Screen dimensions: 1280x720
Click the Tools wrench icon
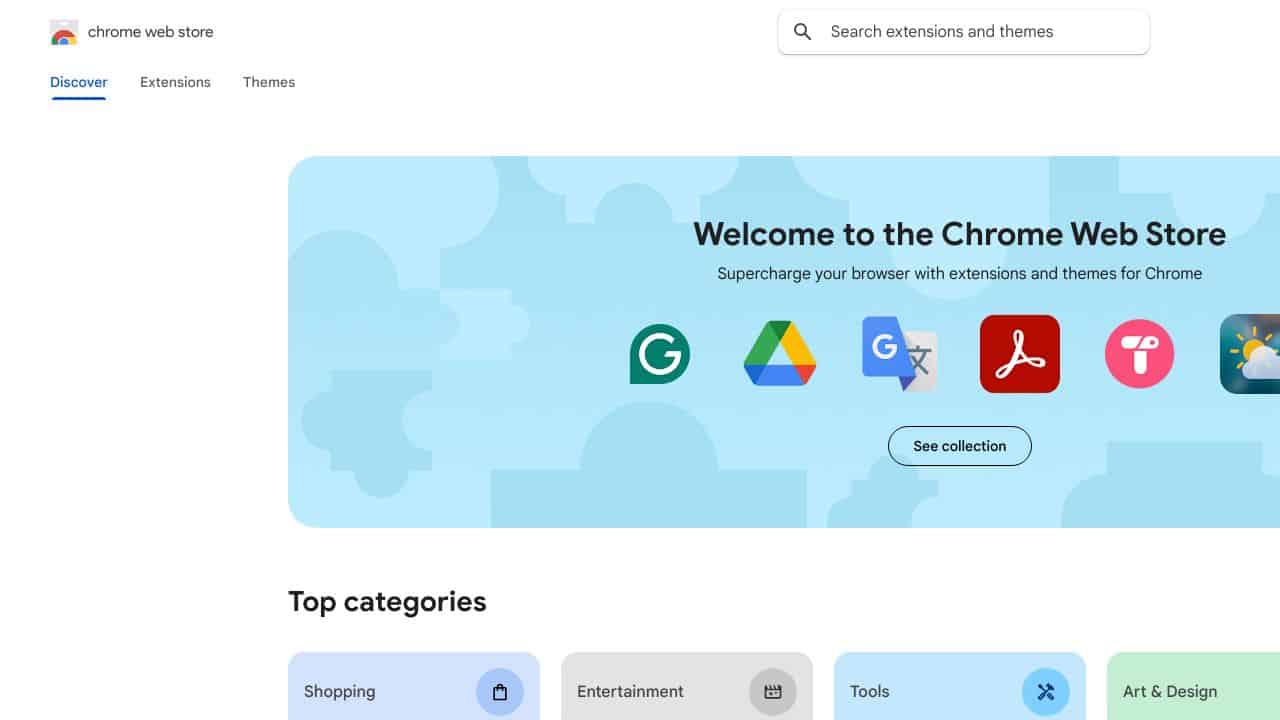pos(1046,692)
